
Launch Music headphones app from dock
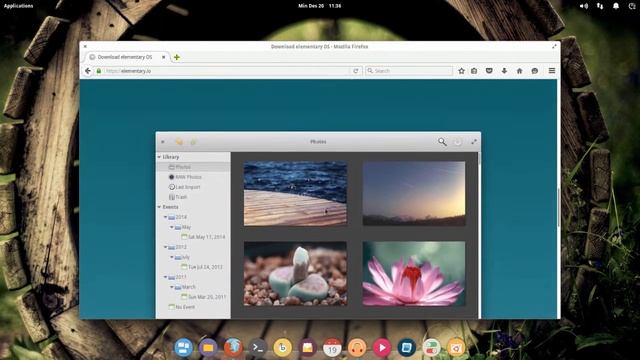357,348
